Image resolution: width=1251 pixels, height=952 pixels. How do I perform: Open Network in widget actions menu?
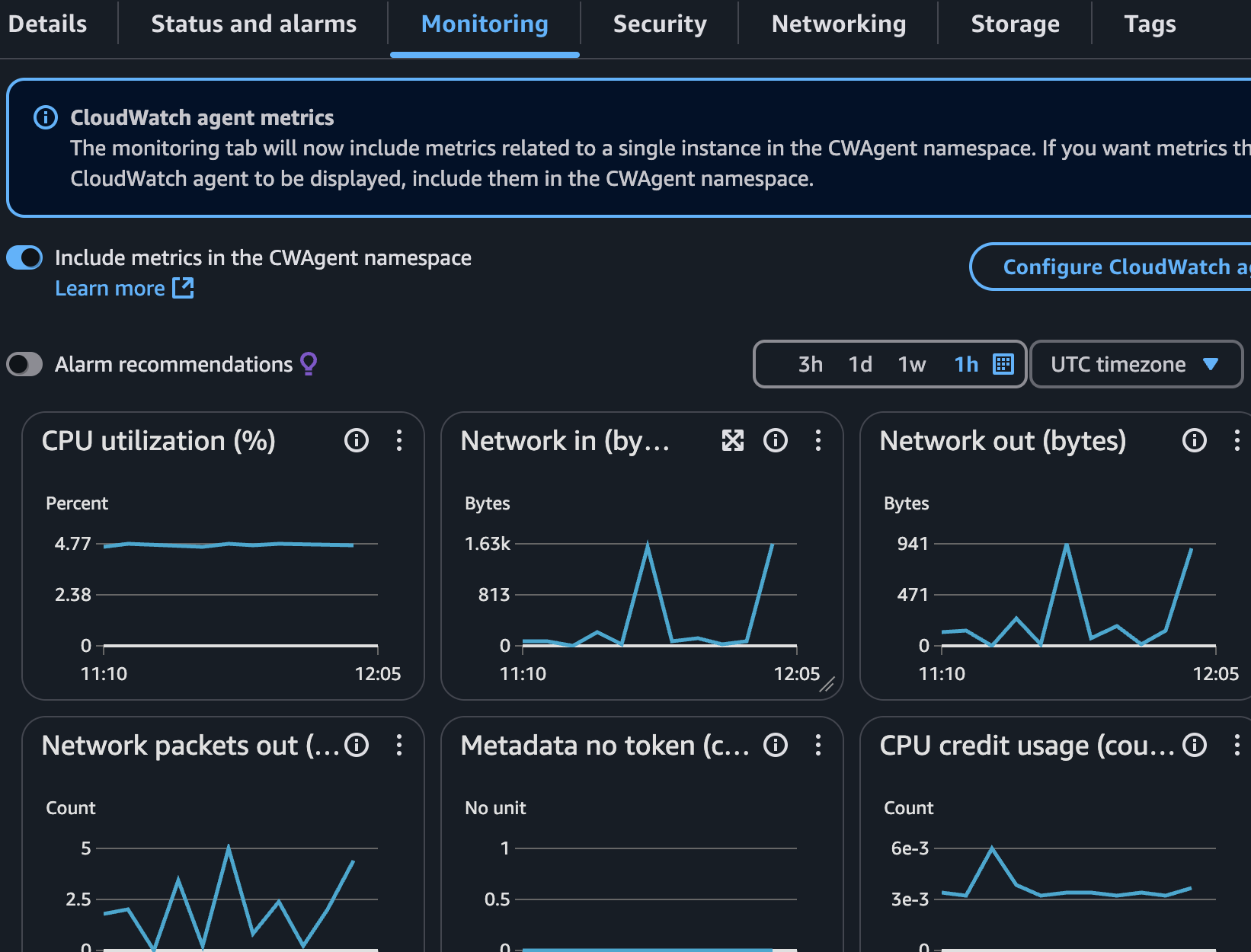(x=818, y=440)
